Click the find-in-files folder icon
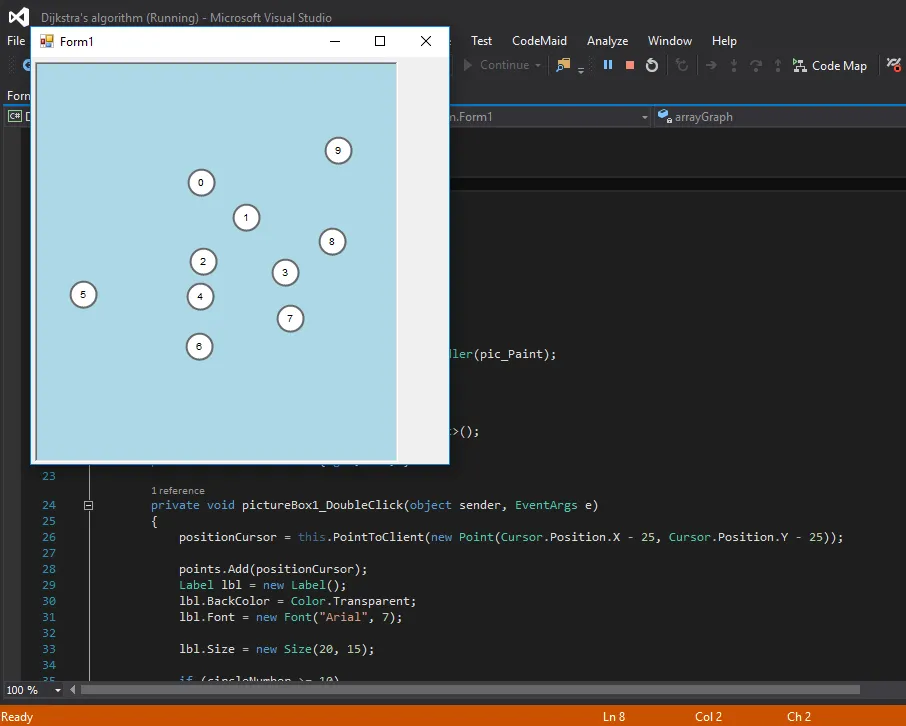 pos(564,65)
